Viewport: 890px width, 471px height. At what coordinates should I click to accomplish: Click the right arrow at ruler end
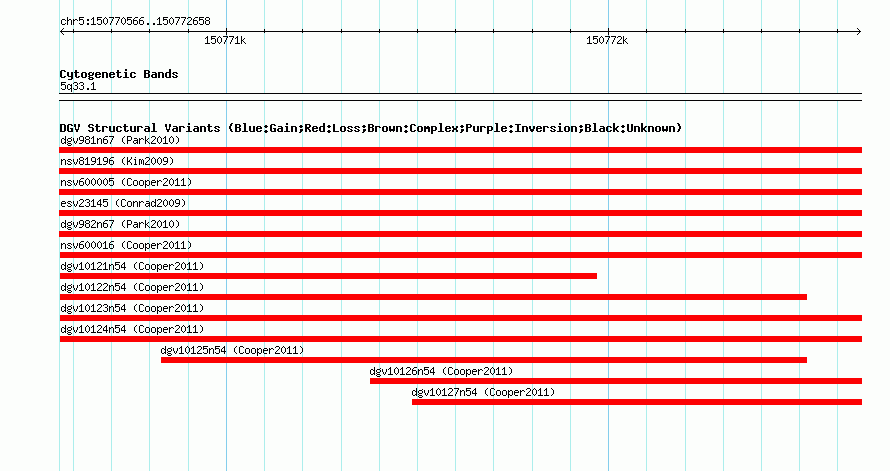(x=858, y=31)
